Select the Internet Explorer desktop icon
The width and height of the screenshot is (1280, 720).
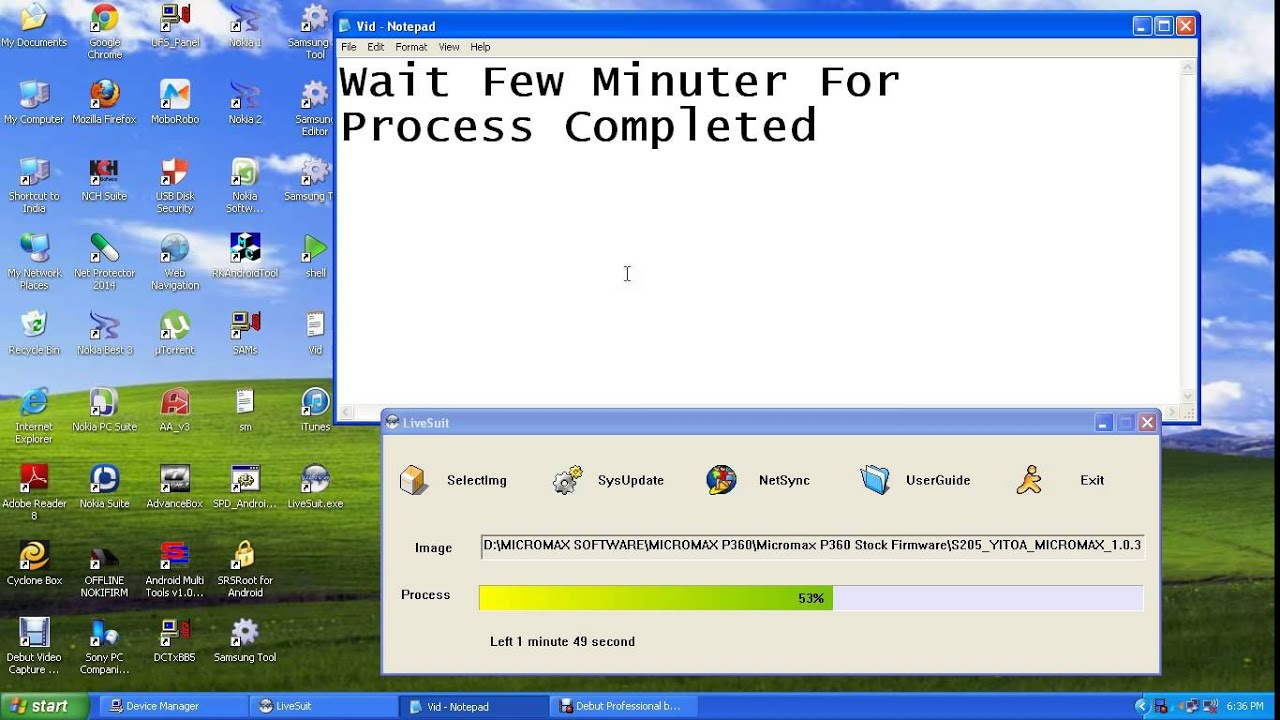pos(34,416)
